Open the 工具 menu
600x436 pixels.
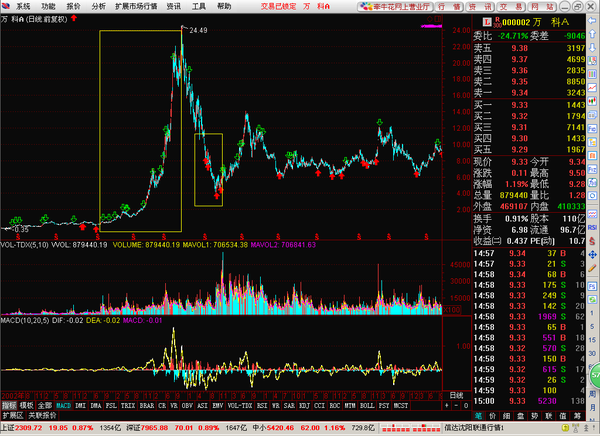[x=199, y=6]
